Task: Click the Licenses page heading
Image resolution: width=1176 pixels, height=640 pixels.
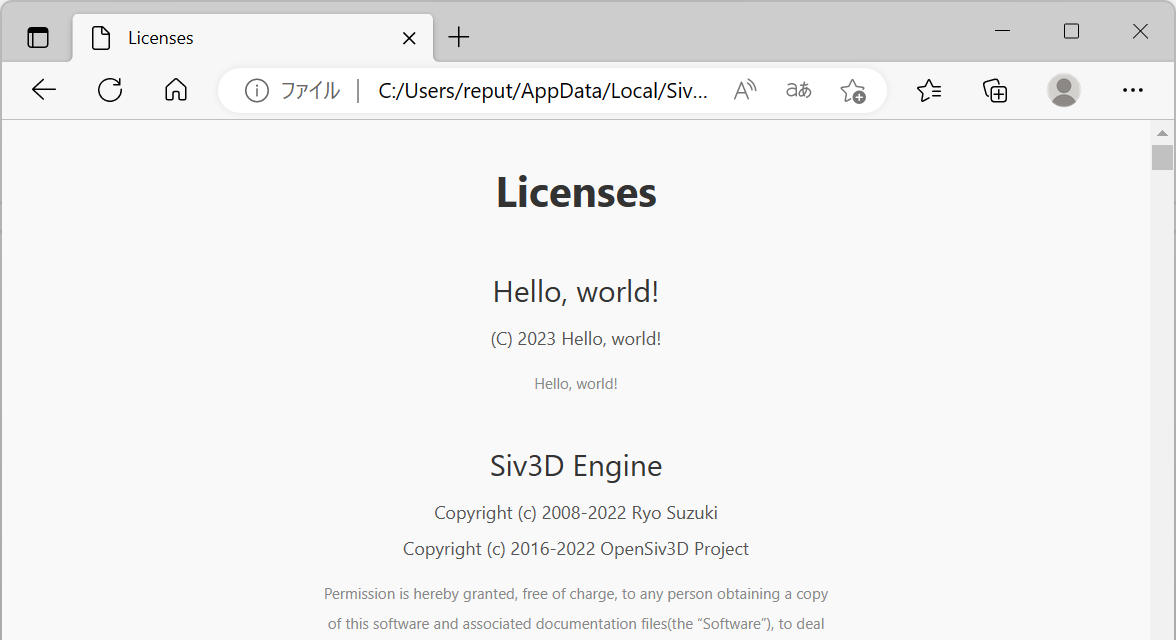Action: click(x=576, y=192)
